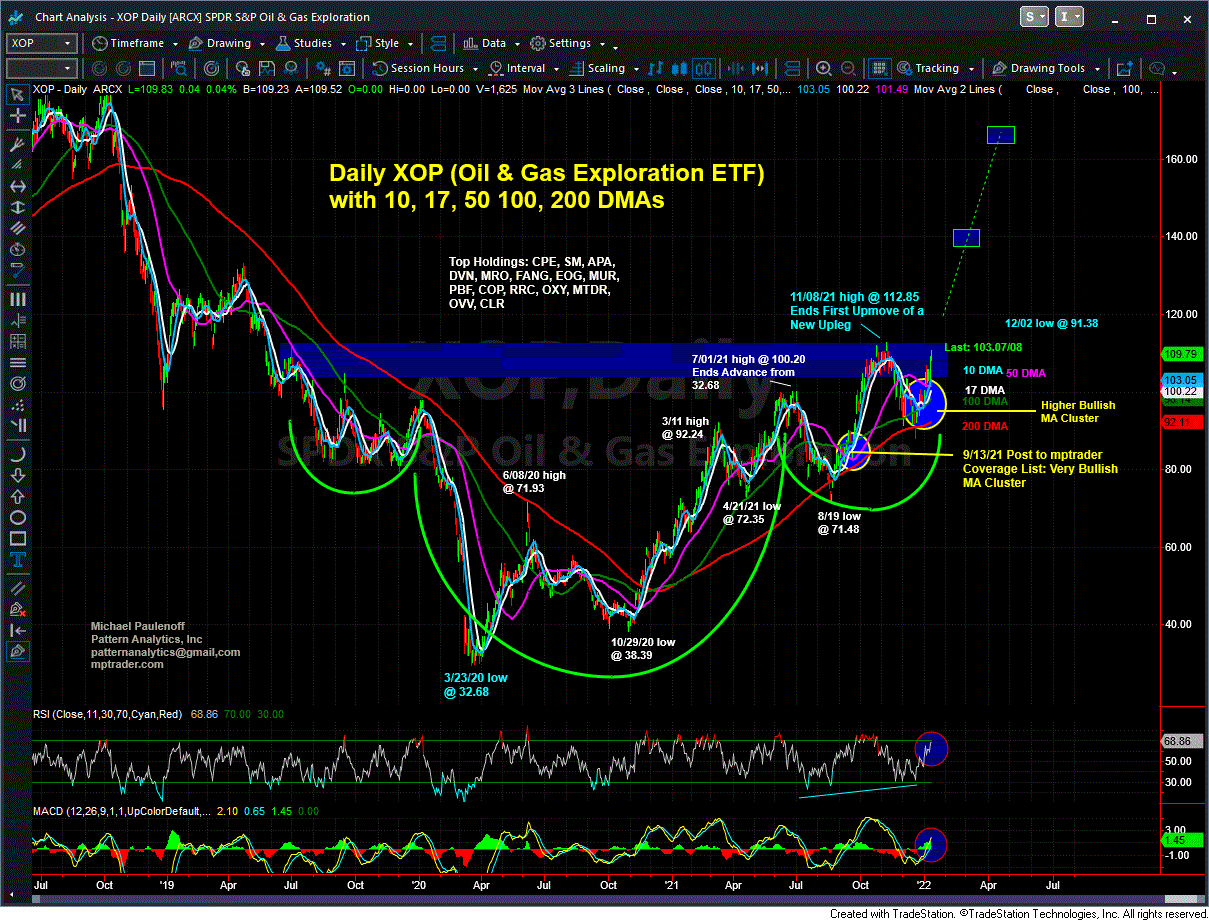Open the Drawing Tools menu
The height and width of the screenshot is (920, 1209).
(1047, 68)
